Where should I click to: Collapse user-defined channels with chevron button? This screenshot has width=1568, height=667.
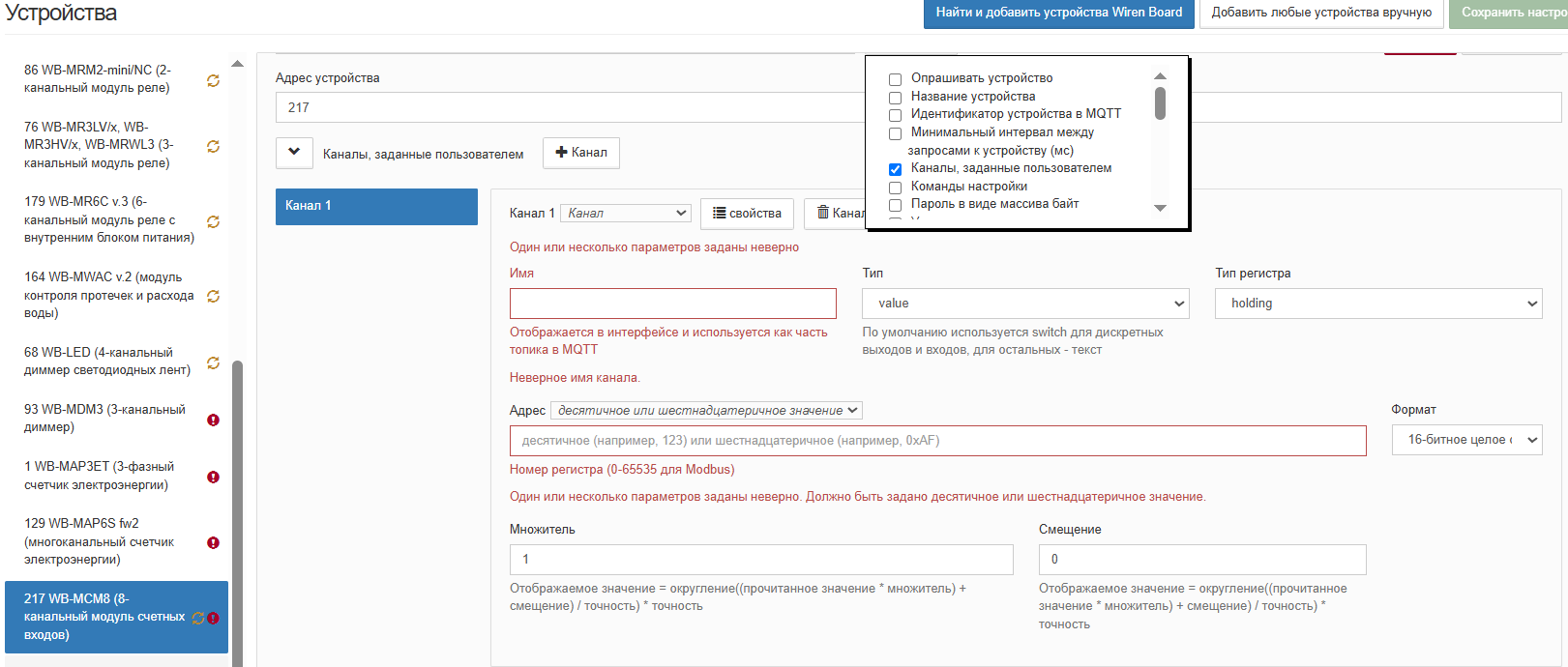[294, 153]
